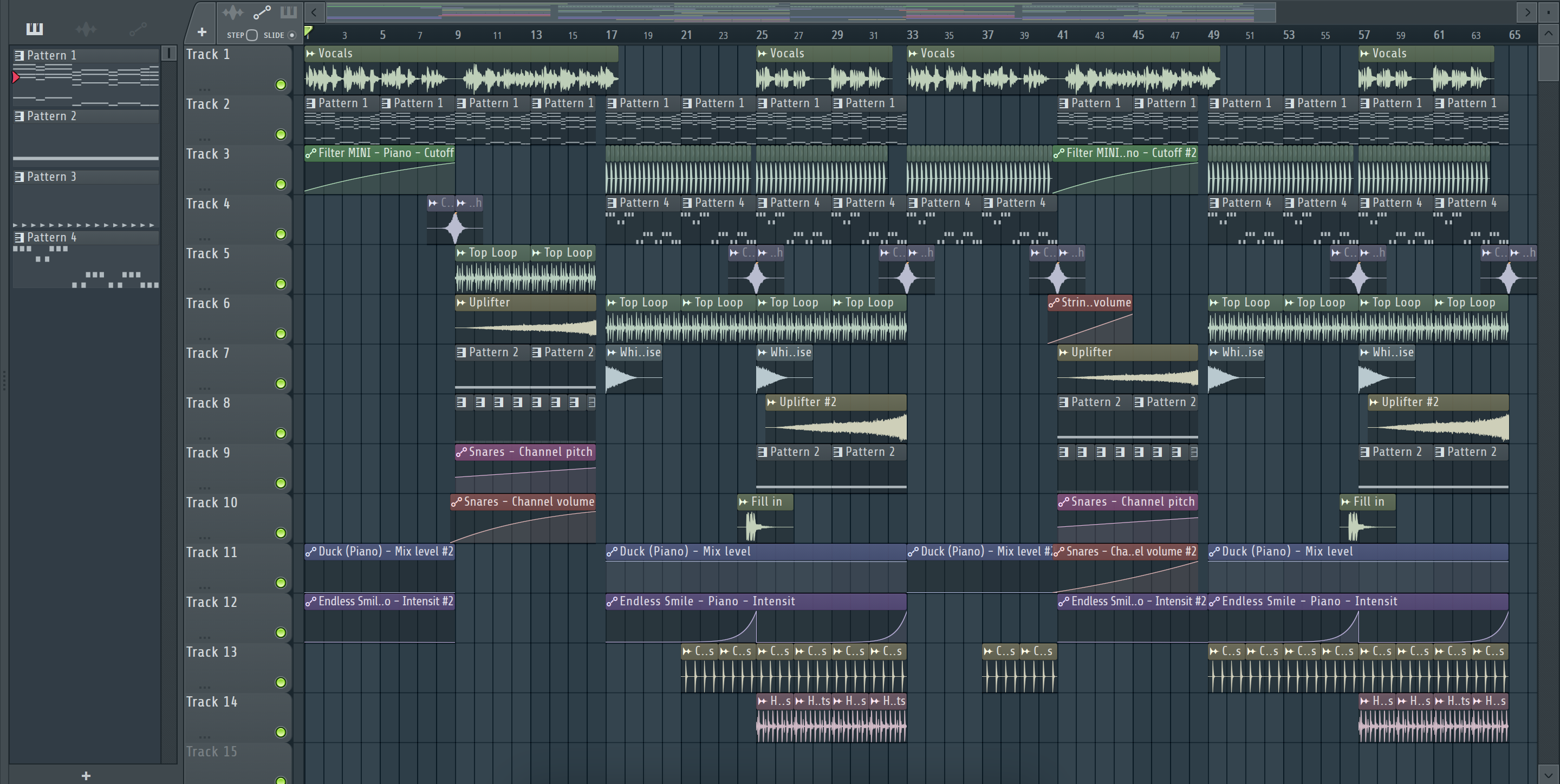The image size is (1560, 784).
Task: Click bar 33 on the timeline ruler
Action: [x=912, y=35]
